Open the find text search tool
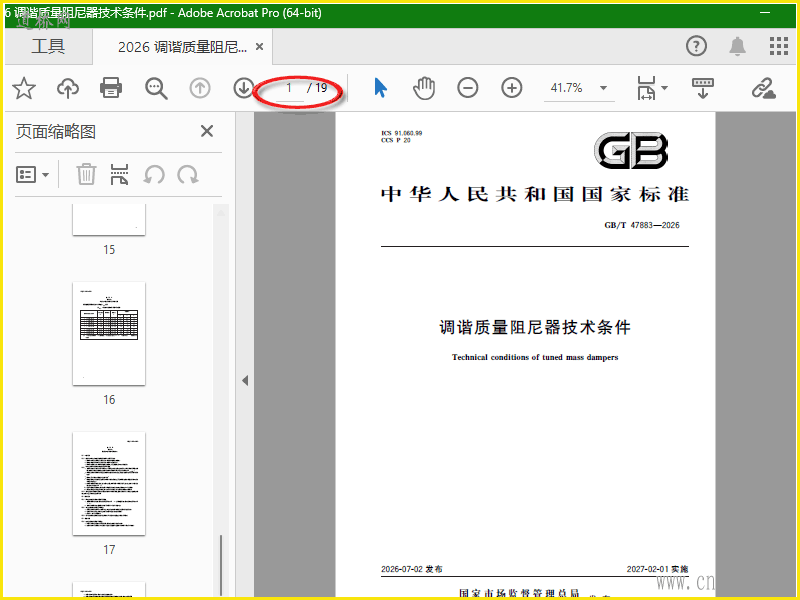This screenshot has height=600, width=800. 156,88
